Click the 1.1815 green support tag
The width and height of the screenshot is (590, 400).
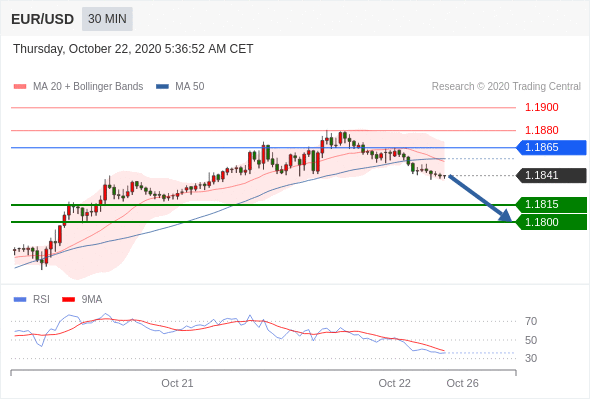click(551, 204)
